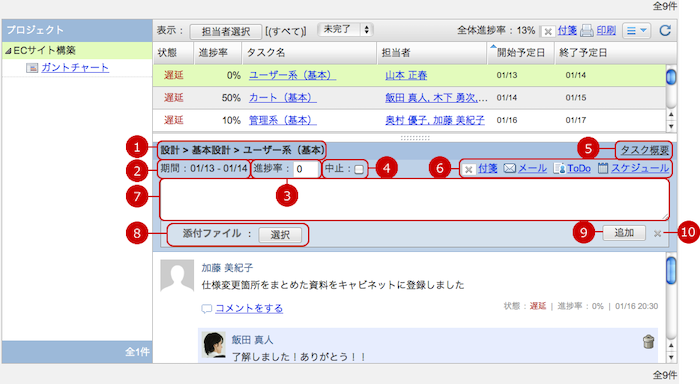
Task: Open the ガントチャート link
Action: [x=75, y=67]
